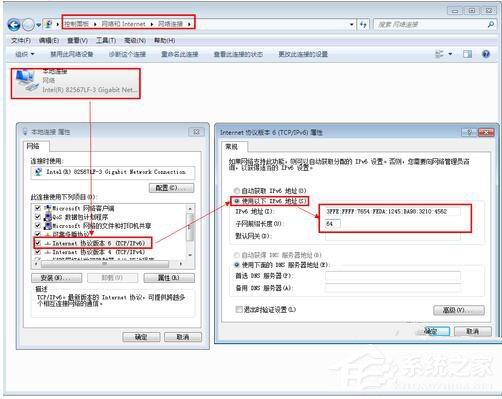Viewport: 502px width, 399px height.
Task: Cancel the 本地连接 属性 dialog
Action: pyautogui.click(x=183, y=337)
